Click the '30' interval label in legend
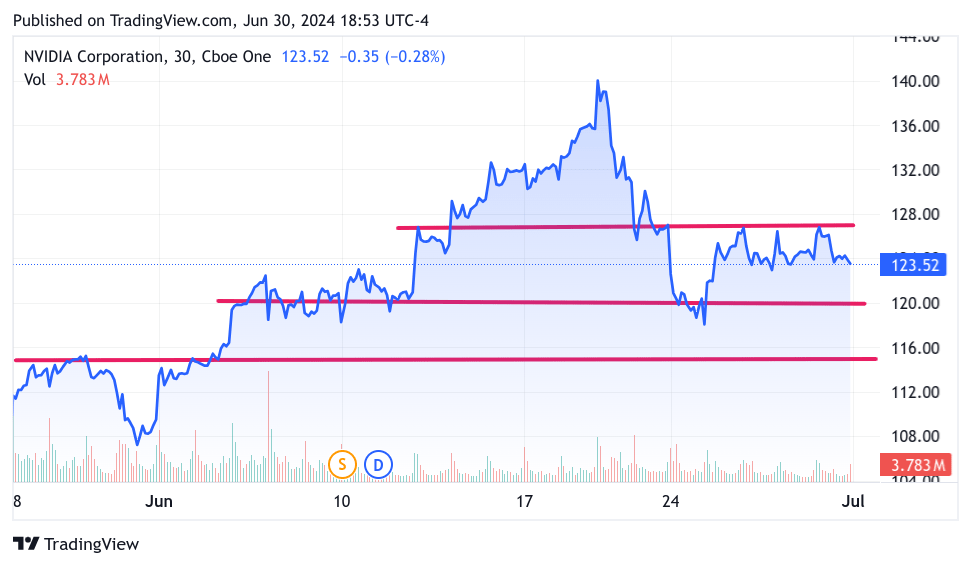 click(180, 57)
